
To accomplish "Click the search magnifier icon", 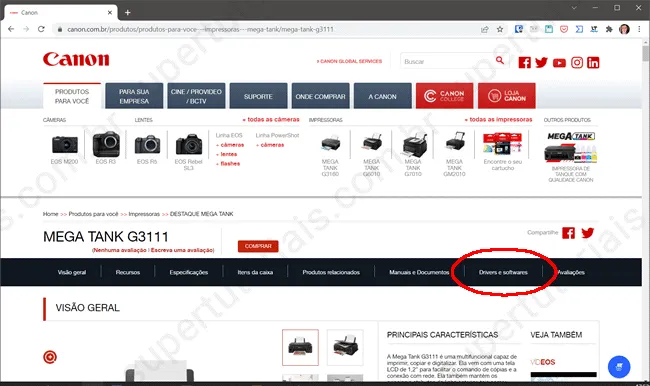I will (x=500, y=61).
